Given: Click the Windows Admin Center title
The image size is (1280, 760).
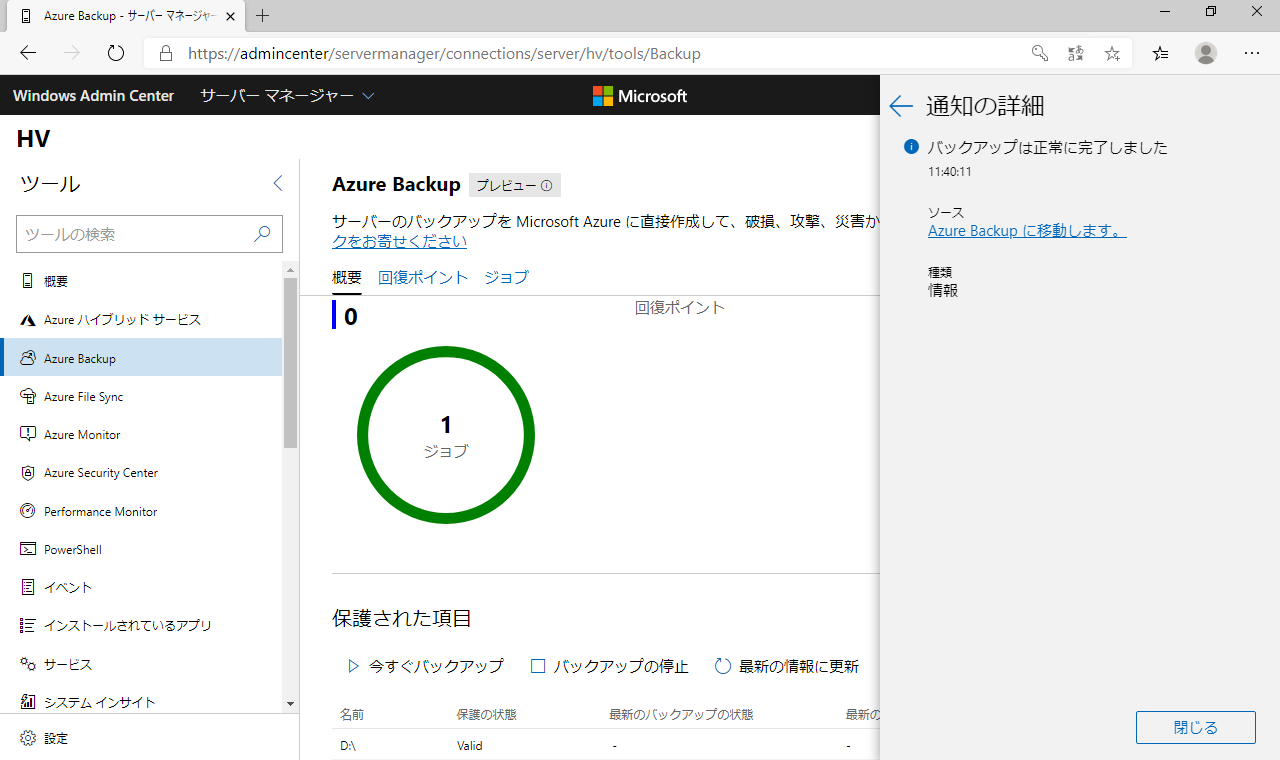Looking at the screenshot, I should point(93,96).
